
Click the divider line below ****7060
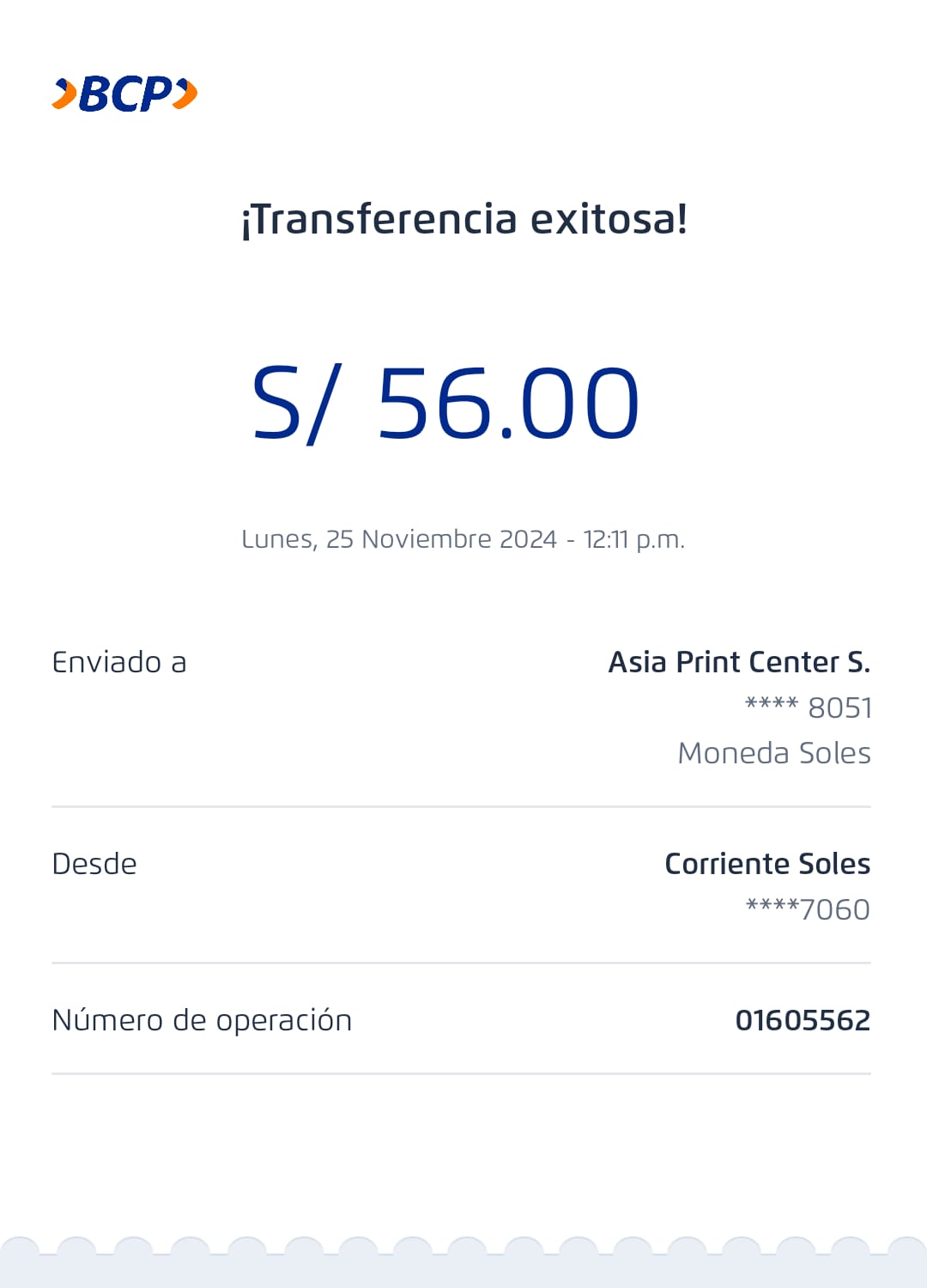(461, 963)
